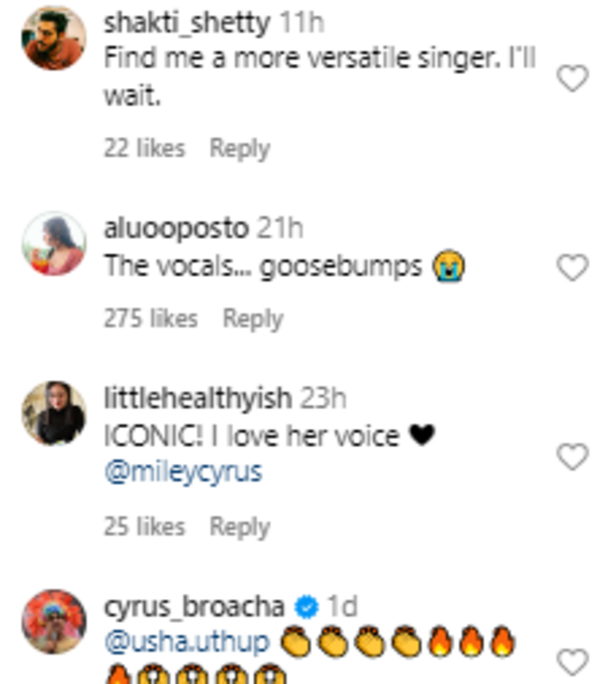View 22 likes on shakti_shetty's comment

144,148
